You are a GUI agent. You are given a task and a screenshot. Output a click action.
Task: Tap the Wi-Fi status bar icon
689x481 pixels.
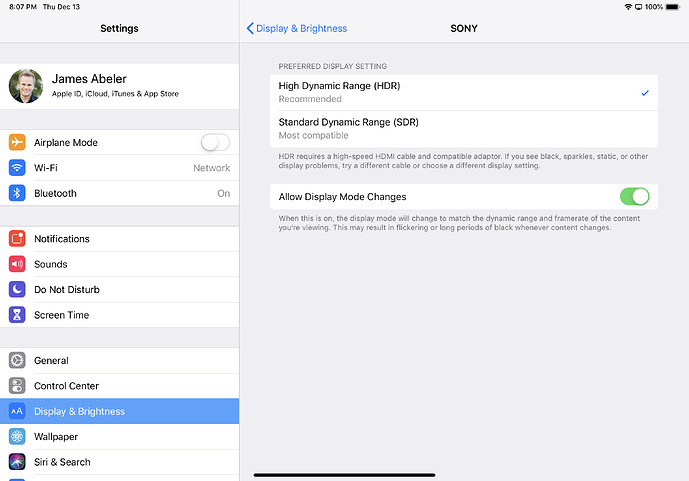[x=628, y=7]
